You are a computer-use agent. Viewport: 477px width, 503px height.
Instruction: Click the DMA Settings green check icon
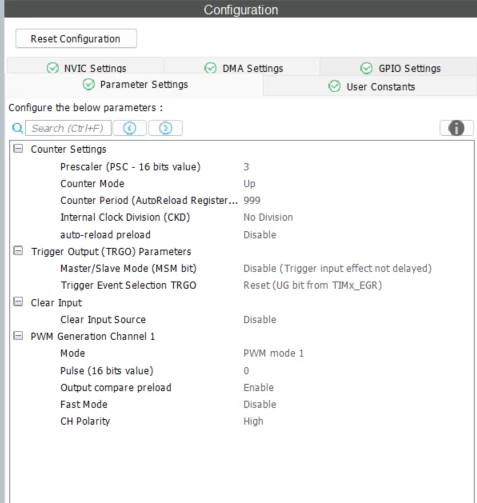(210, 68)
